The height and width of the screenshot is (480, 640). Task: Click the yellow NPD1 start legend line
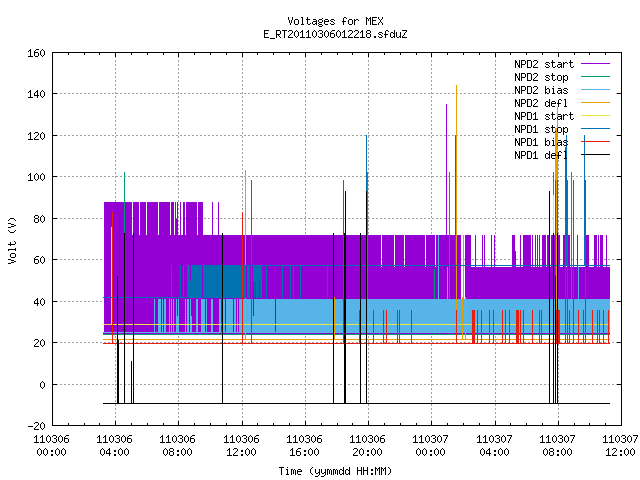point(595,116)
